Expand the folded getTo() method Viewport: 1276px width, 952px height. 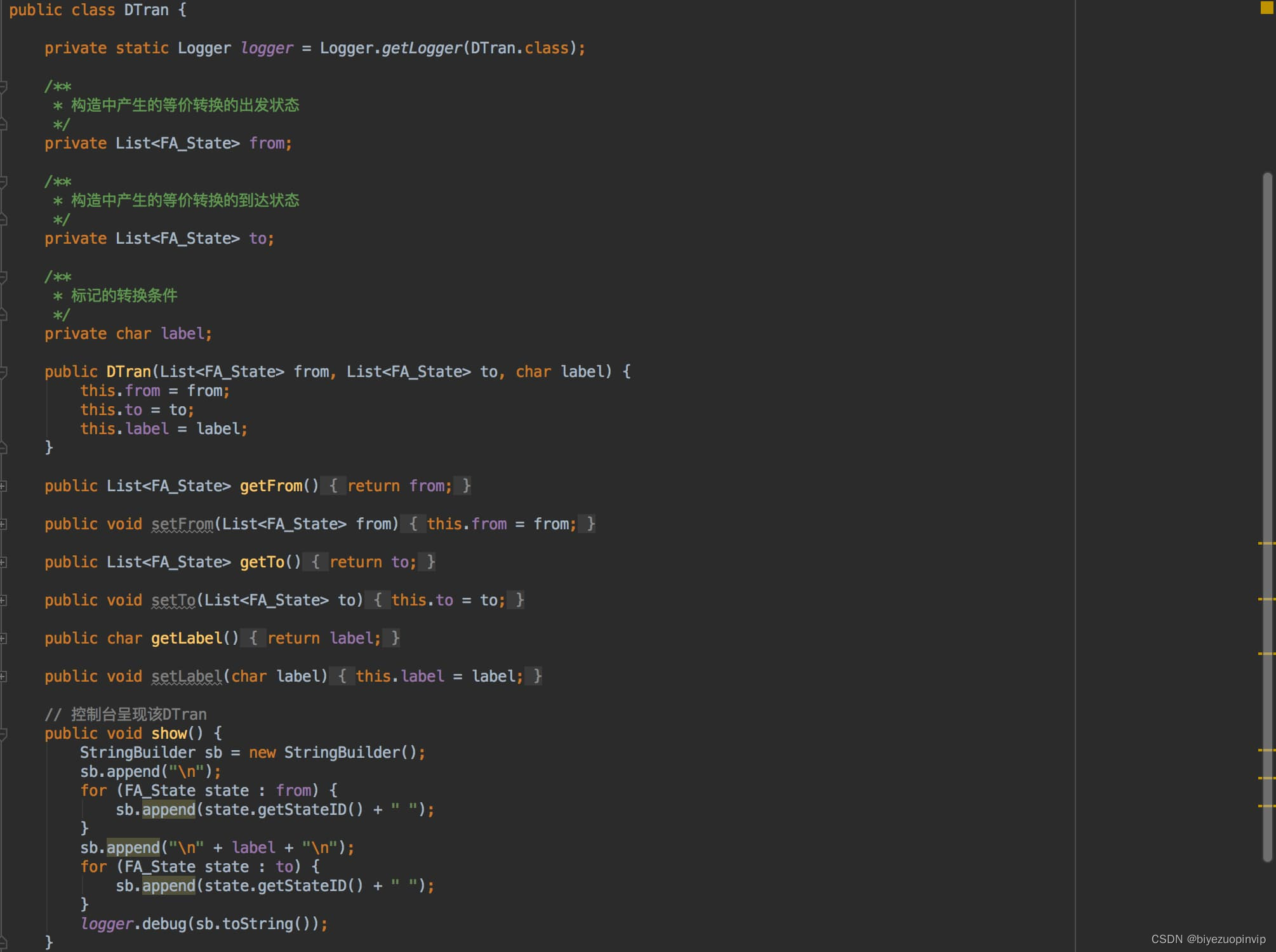tap(3, 562)
